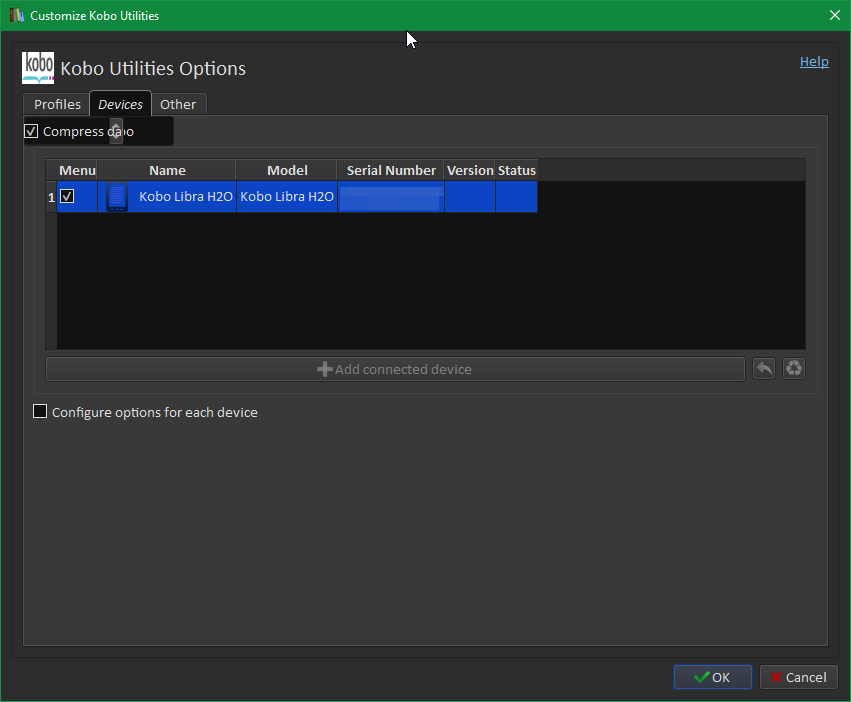
Task: Toggle the Compress database checkbox
Action: [31, 131]
